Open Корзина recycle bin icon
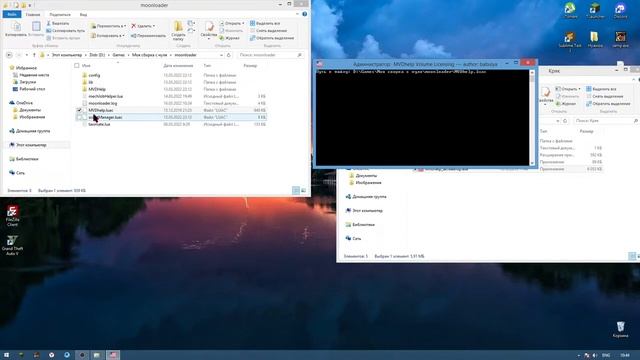640x360 pixels. click(620, 330)
